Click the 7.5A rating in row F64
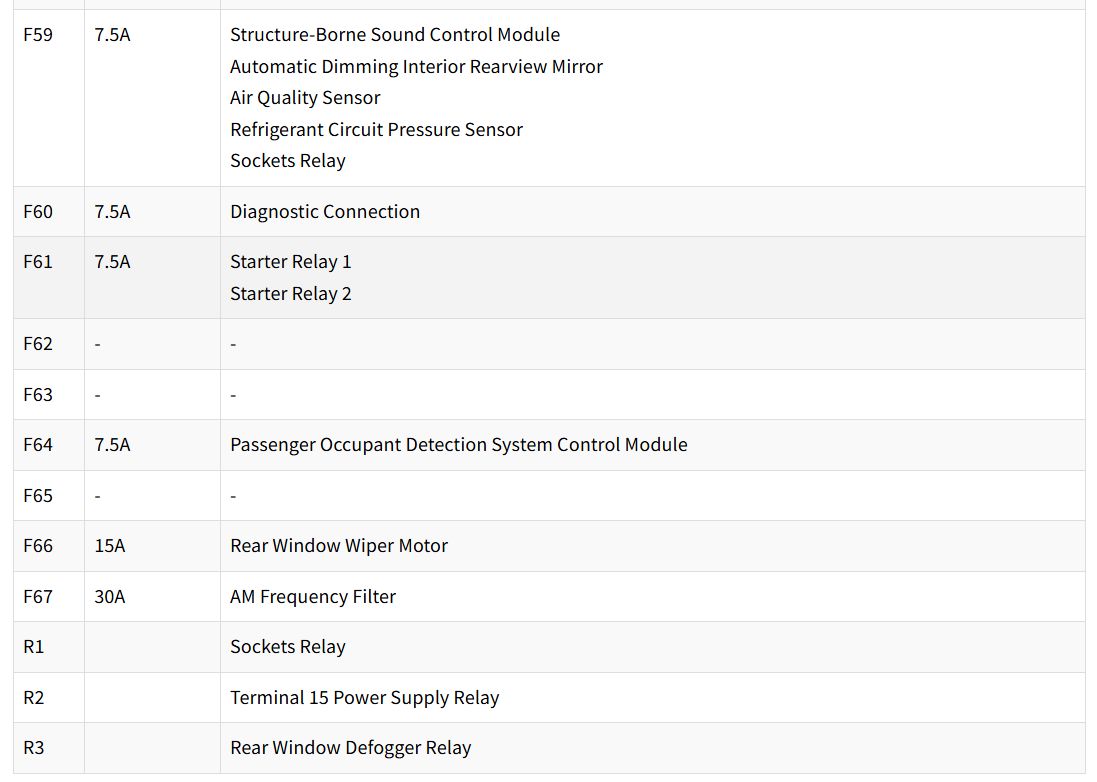Image resolution: width=1097 pixels, height=782 pixels. [112, 445]
